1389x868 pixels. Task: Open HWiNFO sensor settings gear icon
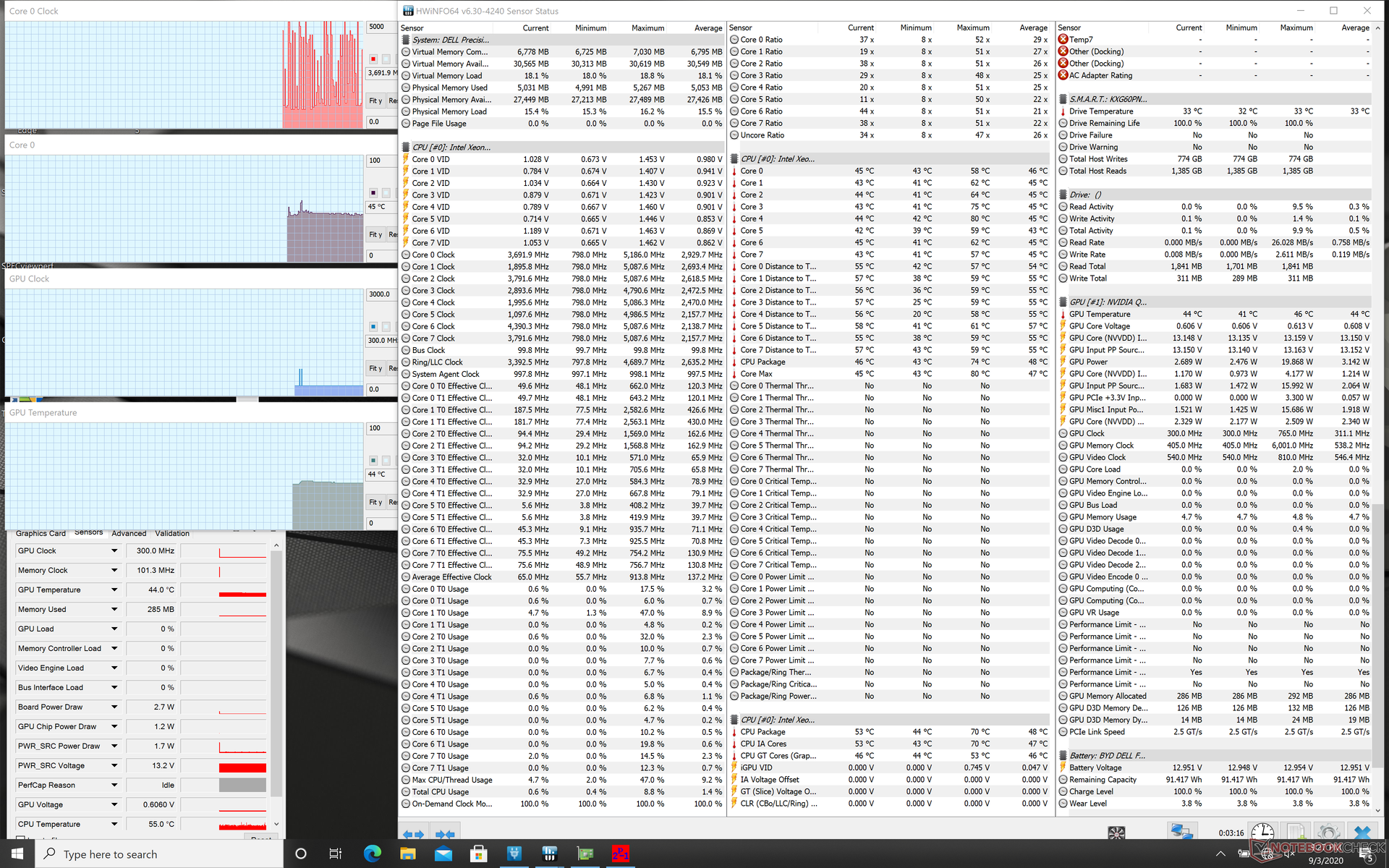[1329, 832]
